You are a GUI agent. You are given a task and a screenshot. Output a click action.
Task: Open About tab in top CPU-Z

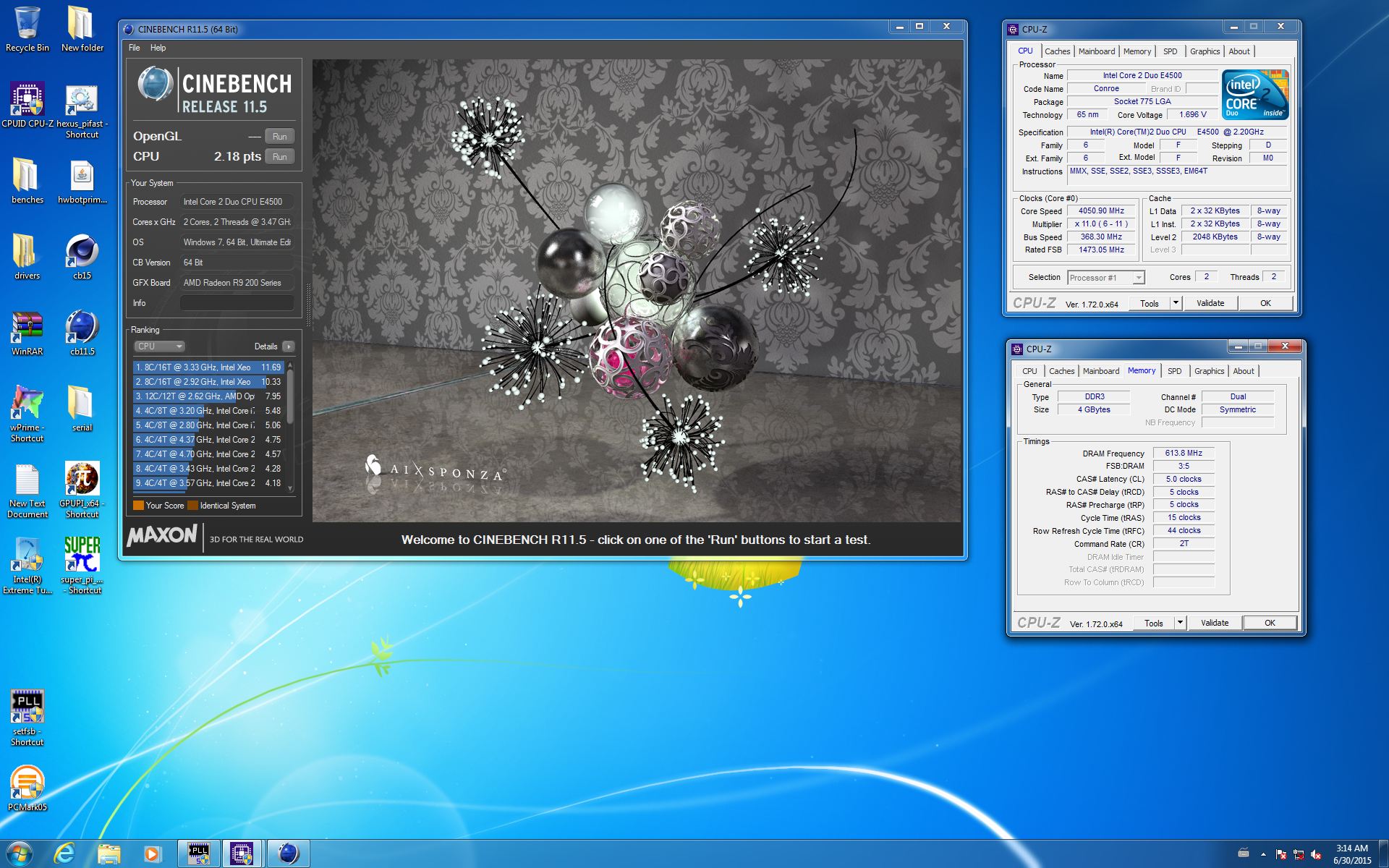coord(1239,51)
